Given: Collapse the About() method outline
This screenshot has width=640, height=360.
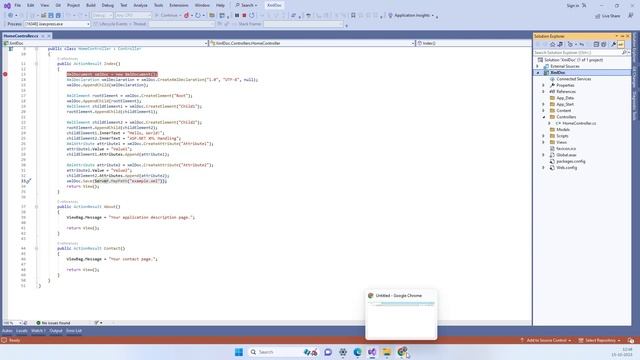Looking at the screenshot, I should (x=36, y=207).
